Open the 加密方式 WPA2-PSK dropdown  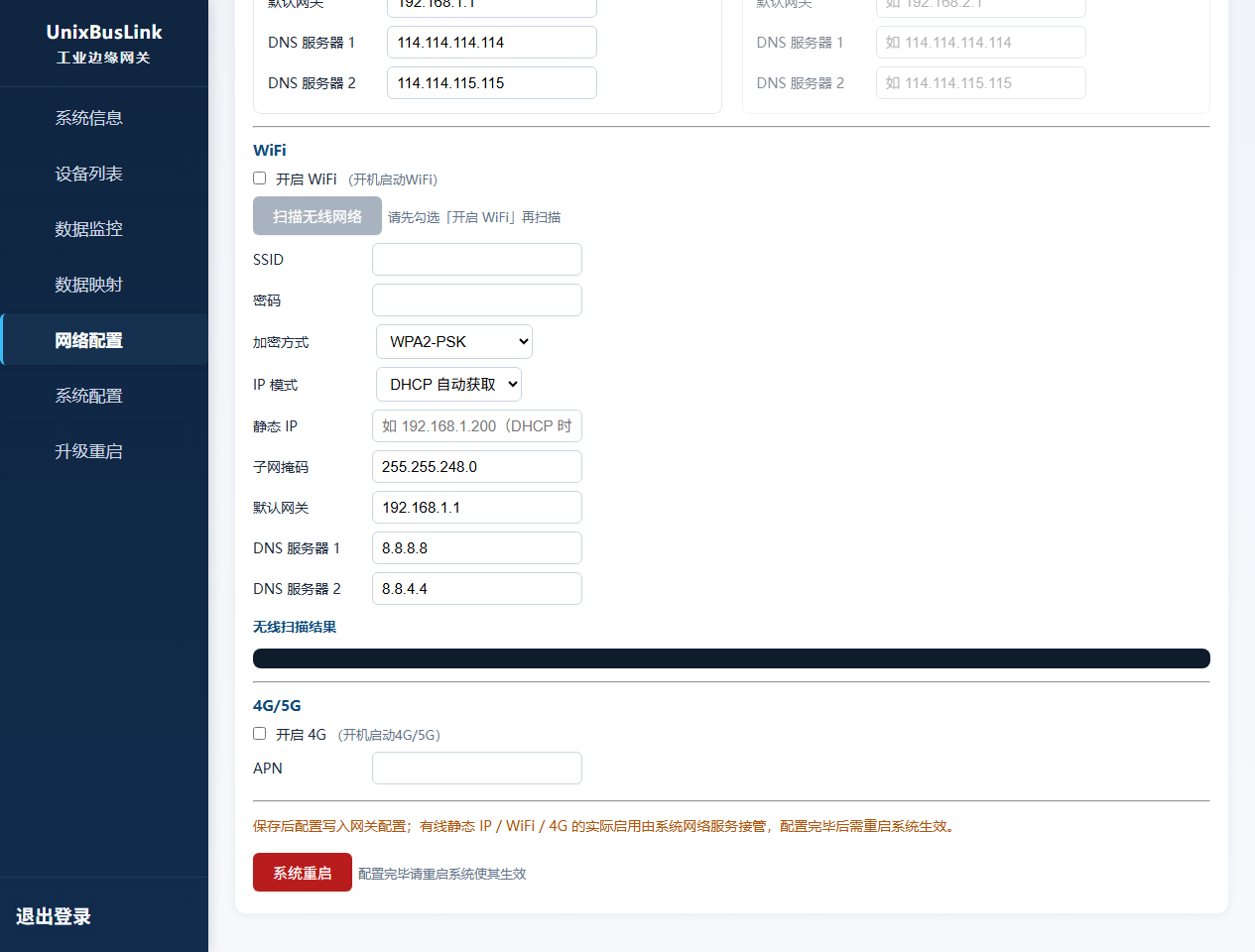point(454,342)
